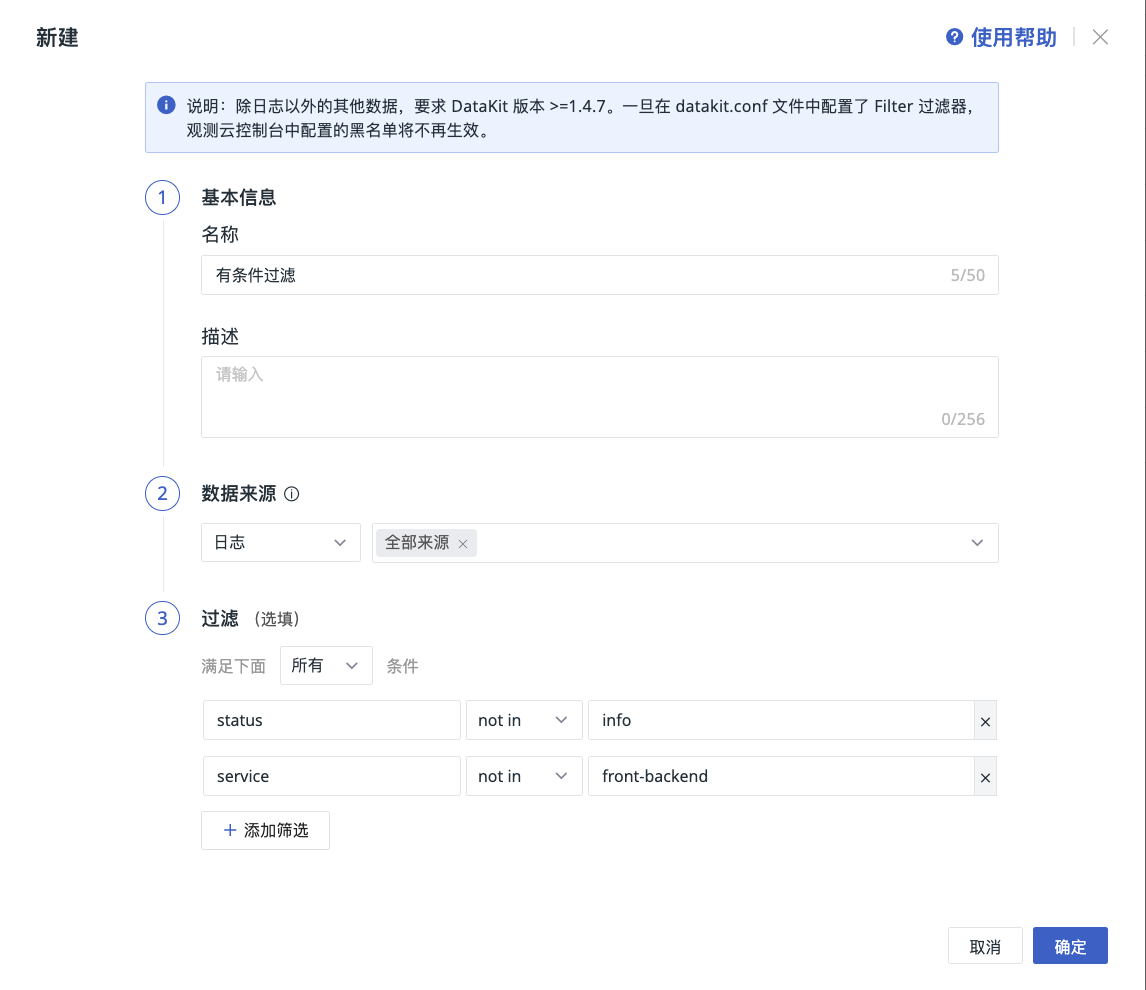Viewport: 1146px width, 990px height.
Task: Click the 使用帮助 question mark icon
Action: [954, 37]
